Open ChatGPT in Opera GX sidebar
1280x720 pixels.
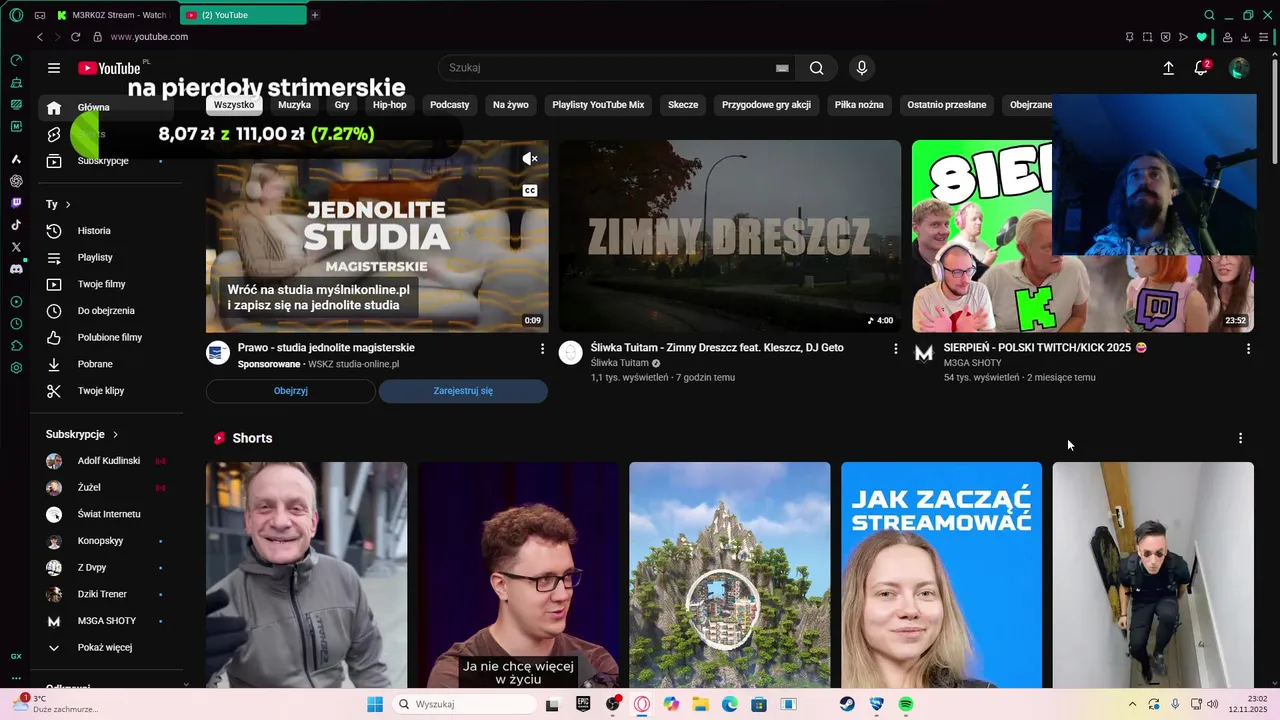pos(16,181)
